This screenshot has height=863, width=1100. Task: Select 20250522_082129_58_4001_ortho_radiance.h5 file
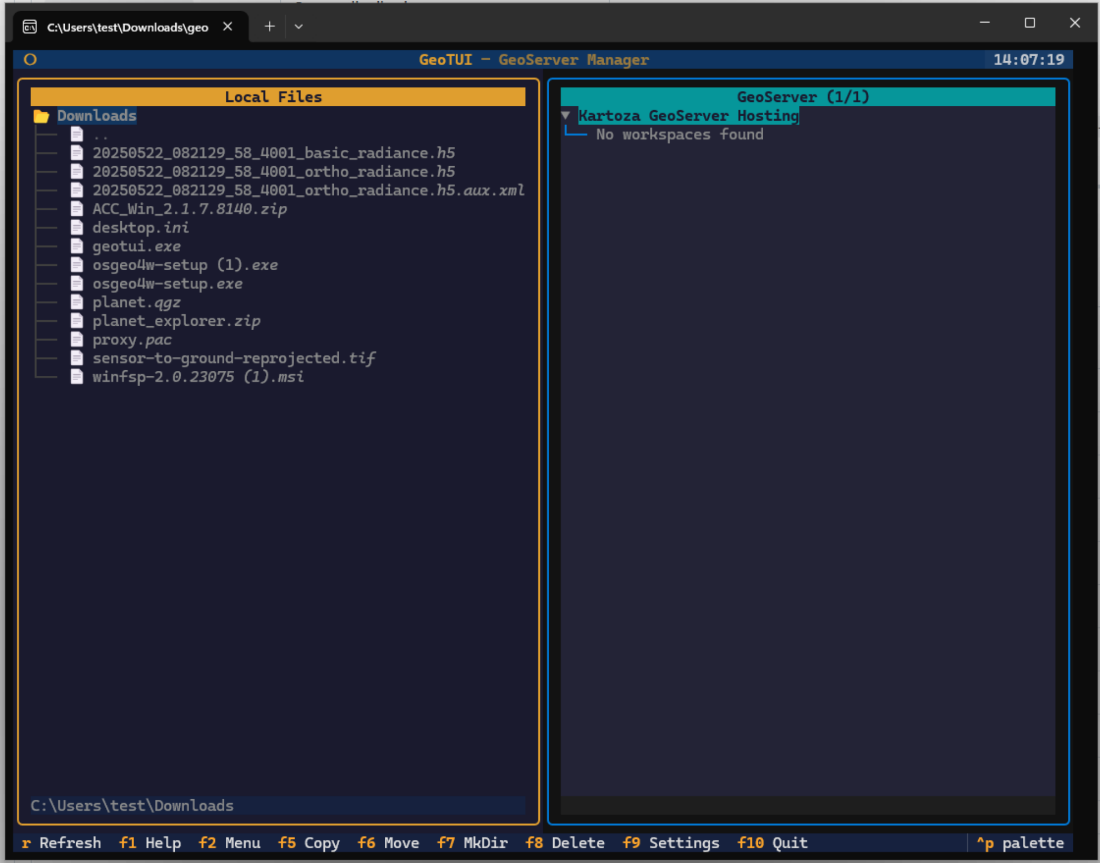[x=274, y=172]
